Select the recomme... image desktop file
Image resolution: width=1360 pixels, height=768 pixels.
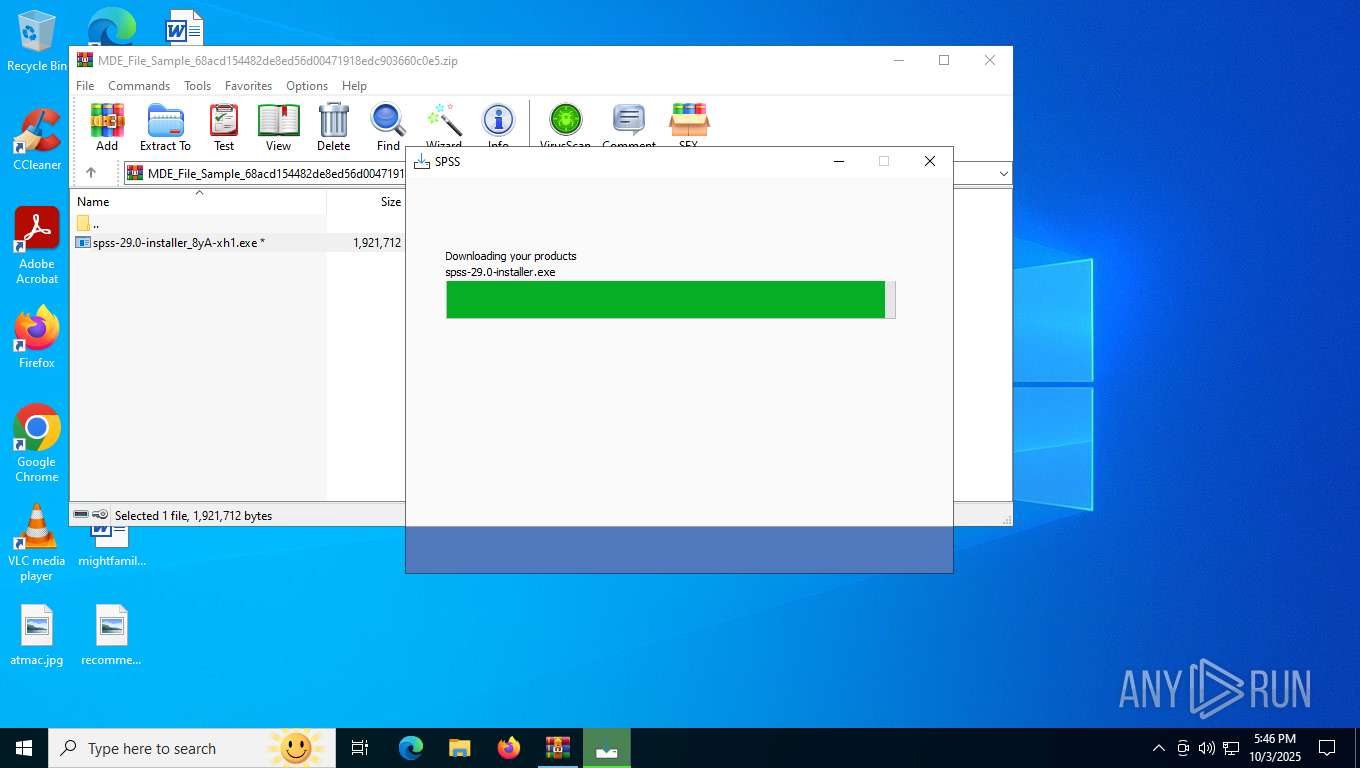point(111,635)
